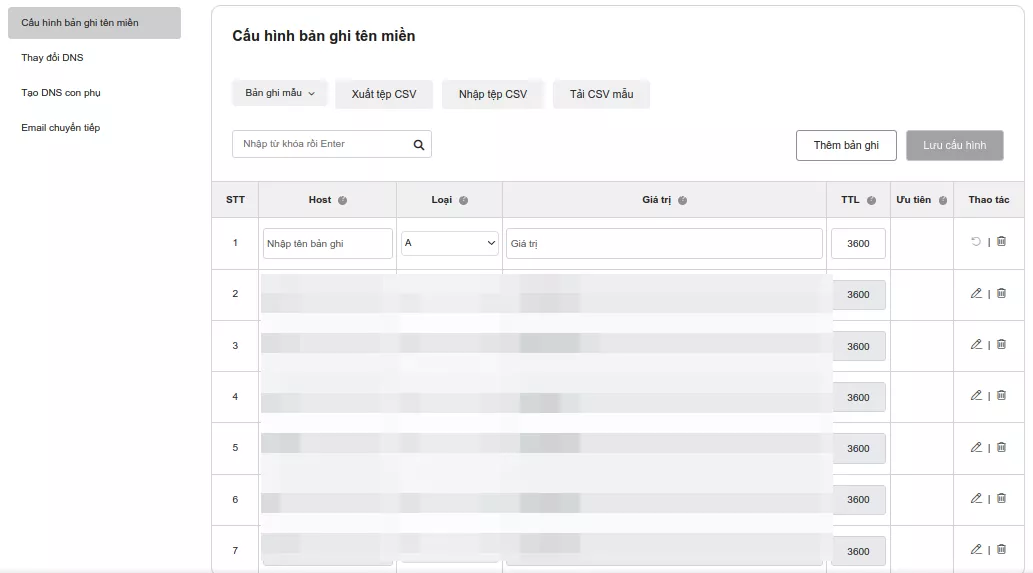Screen dimensions: 1033x573
Task: Delete record row 1 with trash icon
Action: pos(1001,241)
